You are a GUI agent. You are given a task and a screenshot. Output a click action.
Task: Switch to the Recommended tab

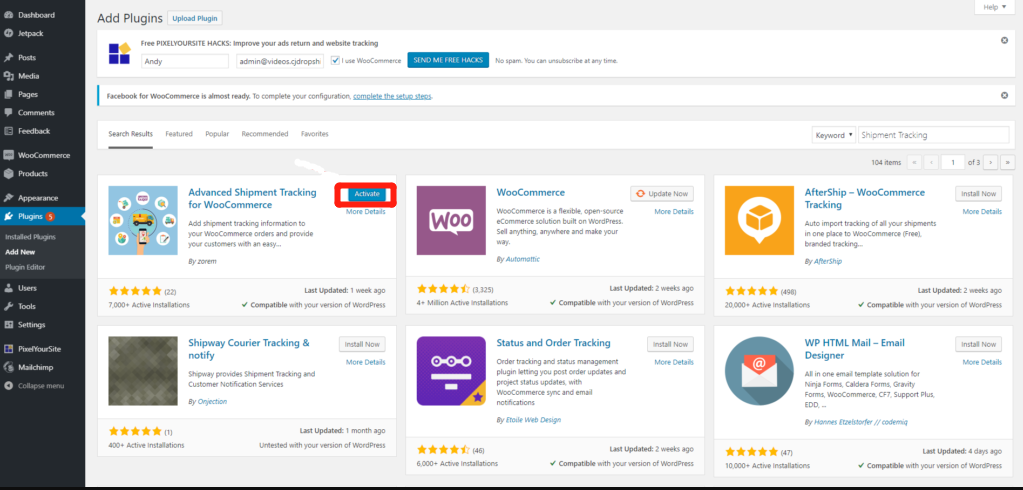[x=265, y=134]
